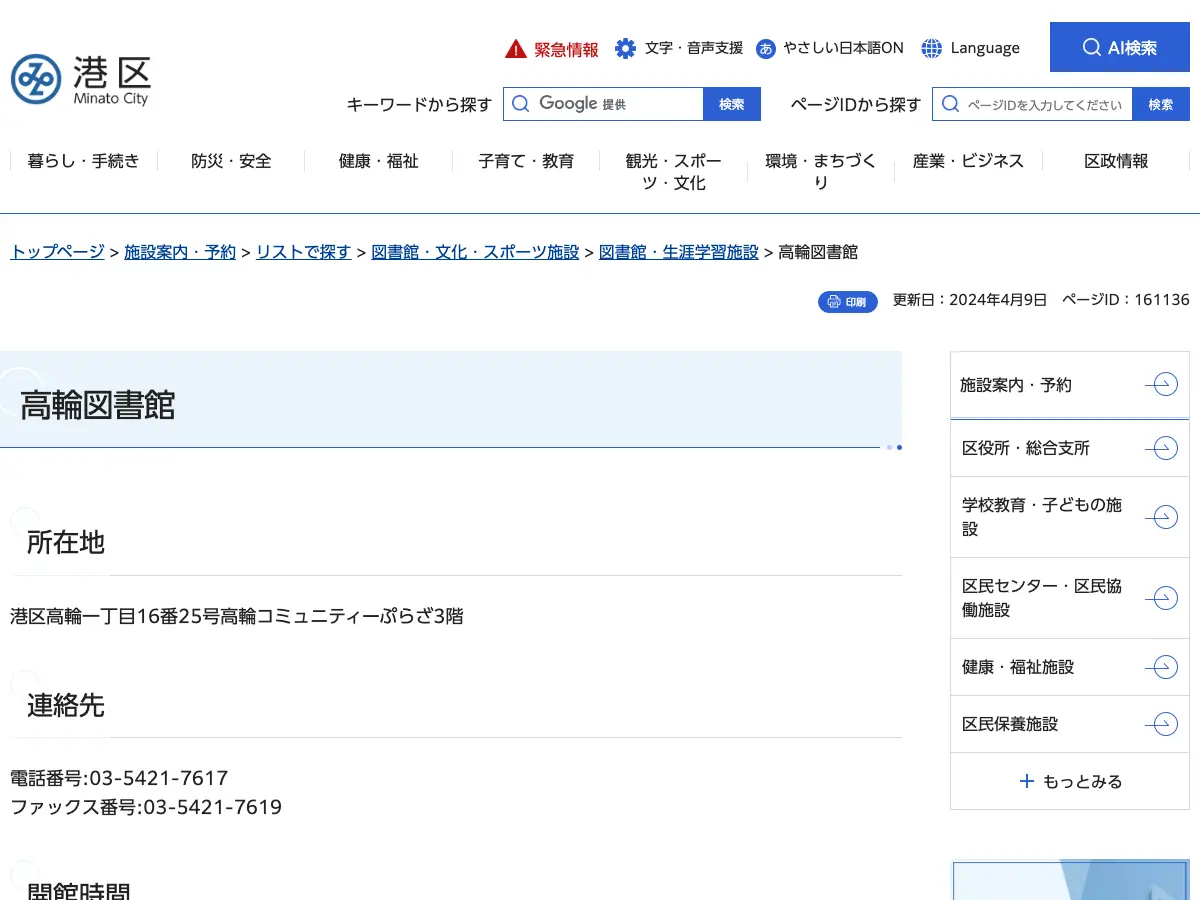Expand the もっとみる list
The height and width of the screenshot is (900, 1200).
pos(1069,781)
